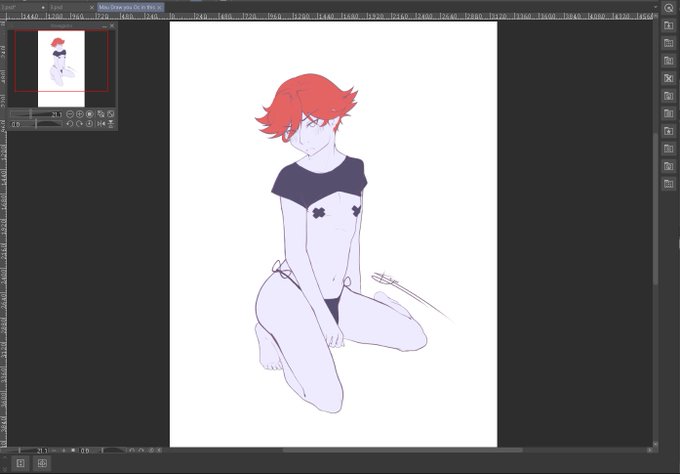Image resolution: width=680 pixels, height=474 pixels.
Task: Click the crosshair frame icon at bottom left
Action: (x=42, y=463)
